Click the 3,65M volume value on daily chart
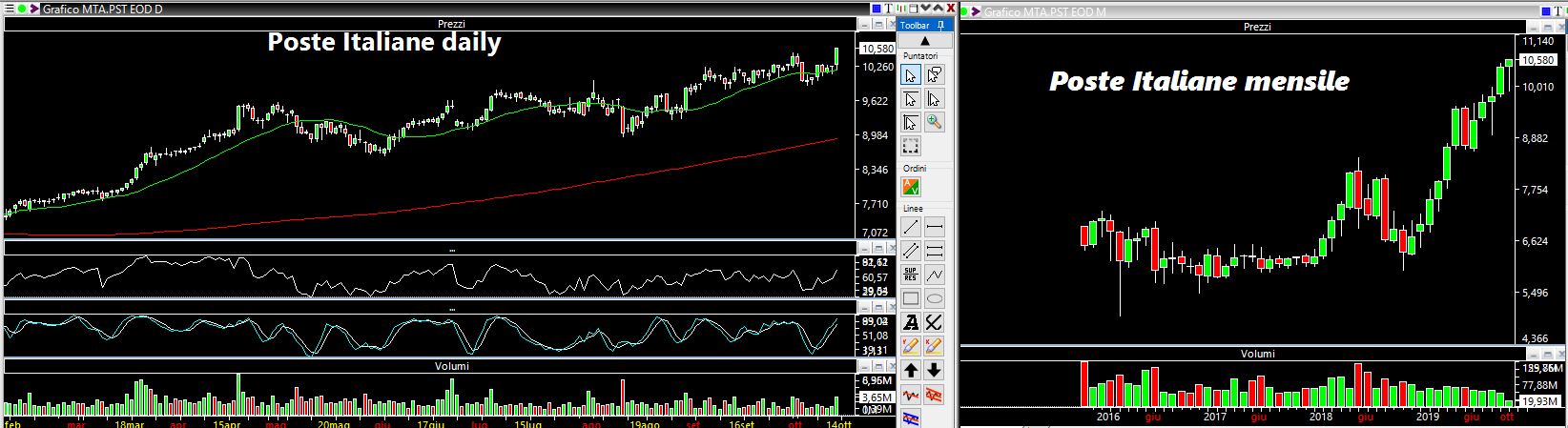 coord(877,397)
